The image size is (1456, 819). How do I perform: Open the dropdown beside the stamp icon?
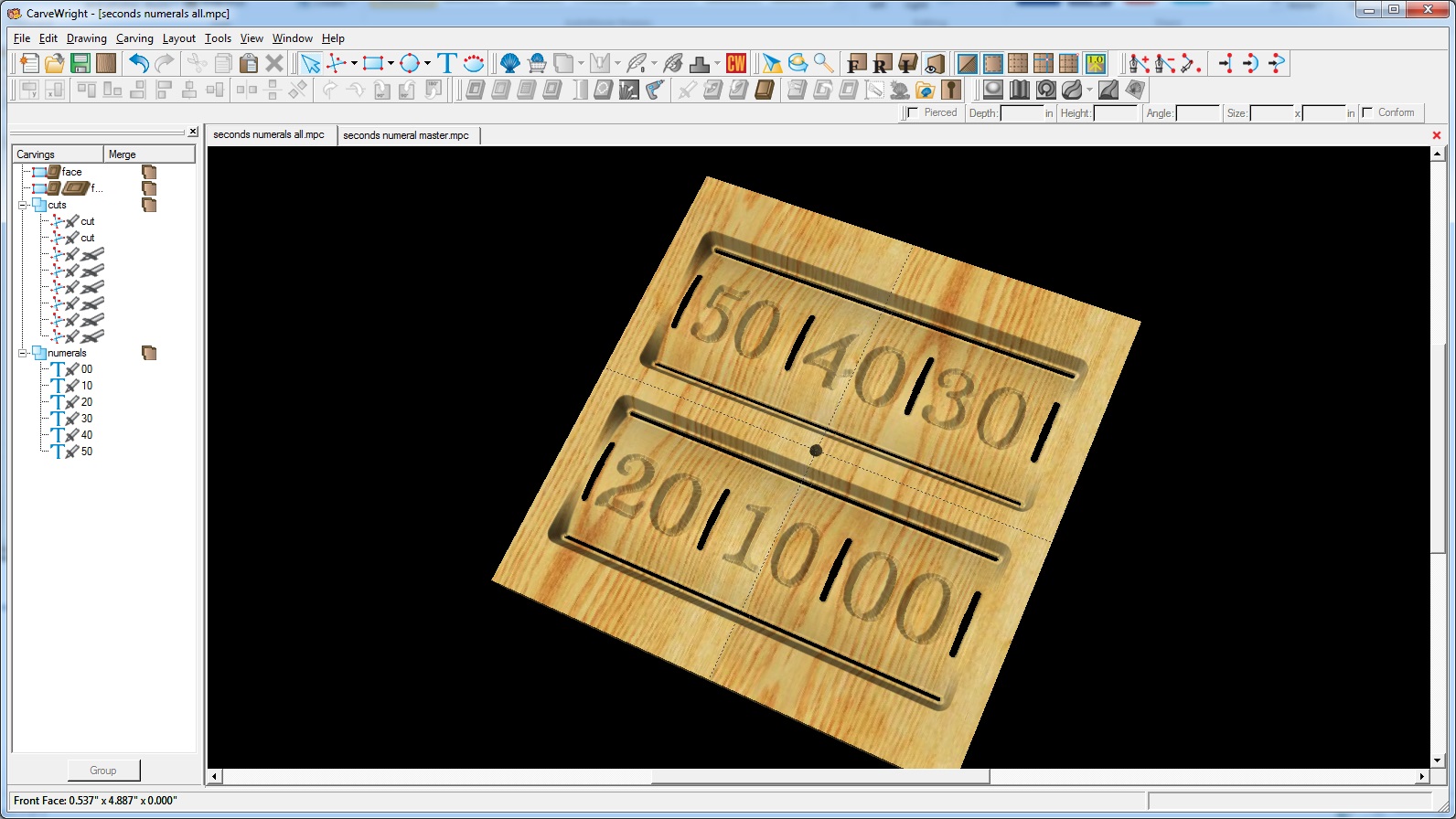pyautogui.click(x=717, y=63)
